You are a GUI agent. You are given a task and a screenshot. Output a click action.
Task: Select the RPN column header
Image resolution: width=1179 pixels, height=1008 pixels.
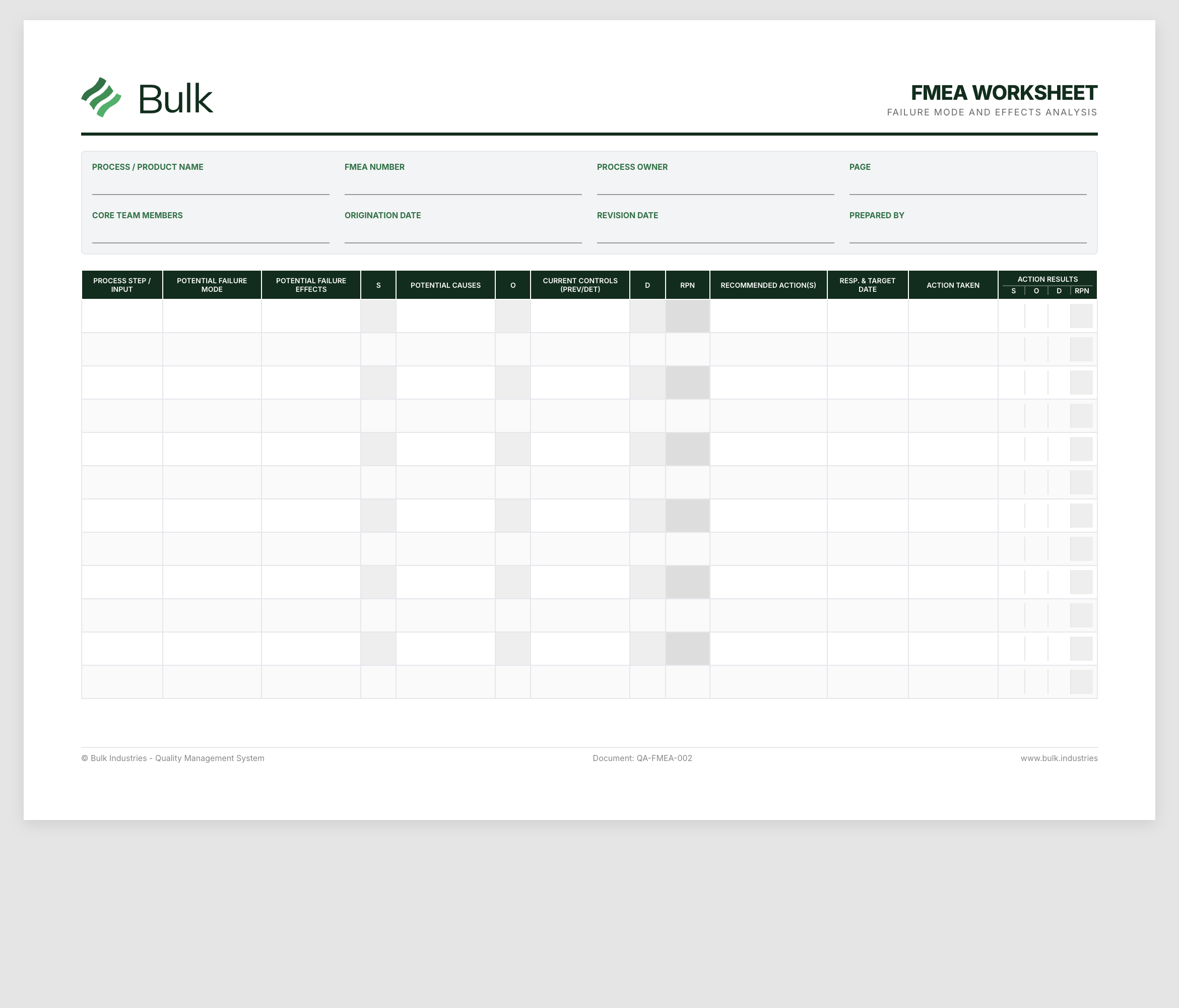tap(687, 285)
